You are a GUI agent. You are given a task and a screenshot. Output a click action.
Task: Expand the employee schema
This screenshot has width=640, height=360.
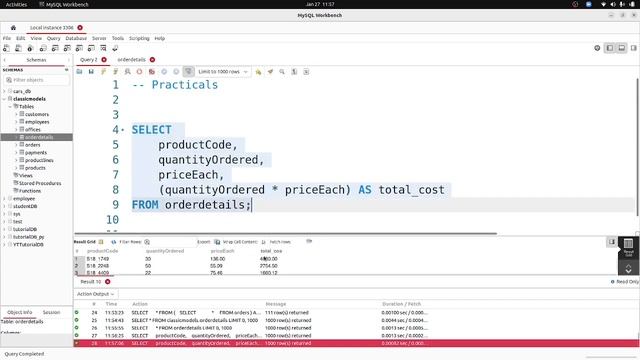coord(4,198)
